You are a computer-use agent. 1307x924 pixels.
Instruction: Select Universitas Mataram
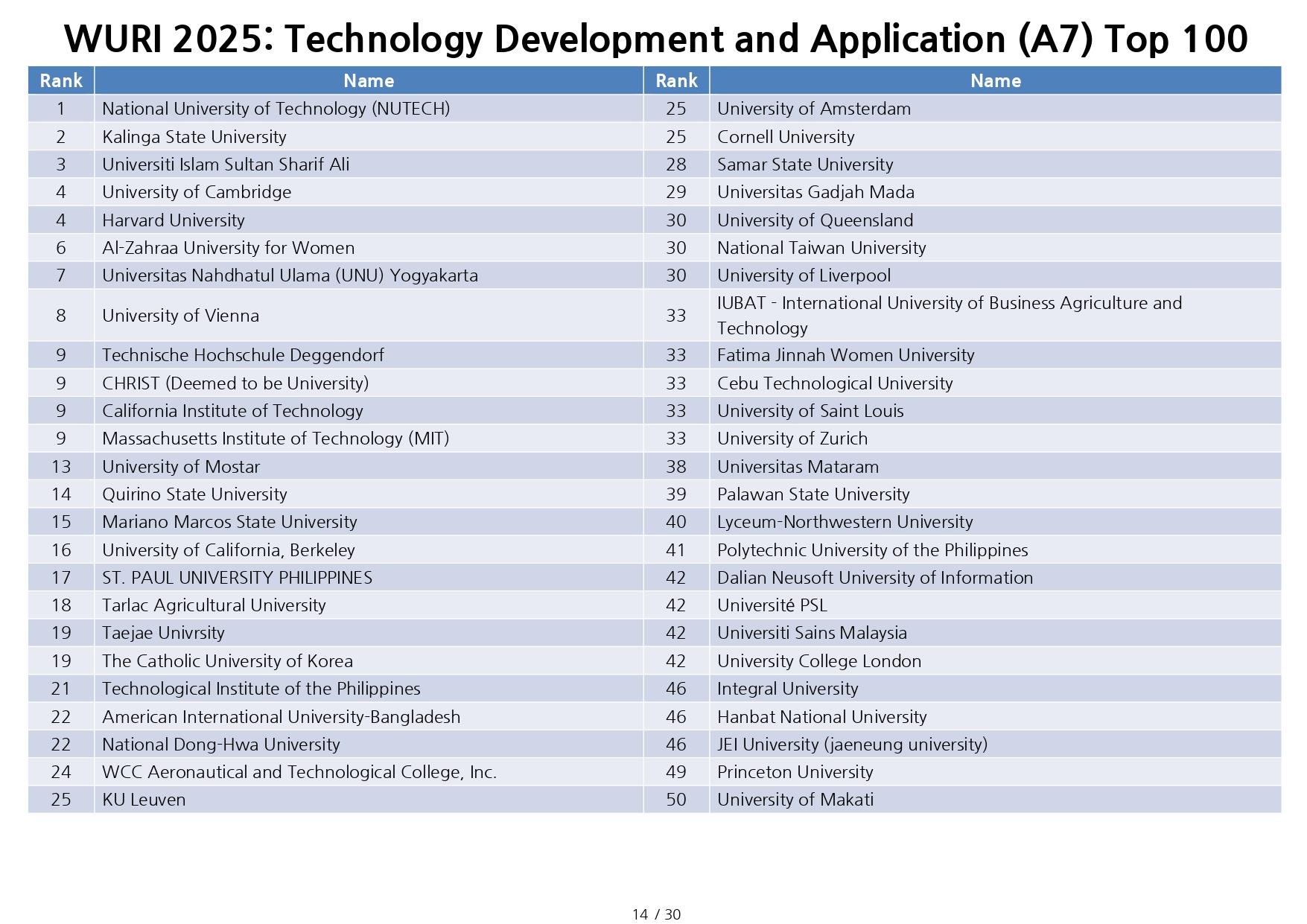798,467
